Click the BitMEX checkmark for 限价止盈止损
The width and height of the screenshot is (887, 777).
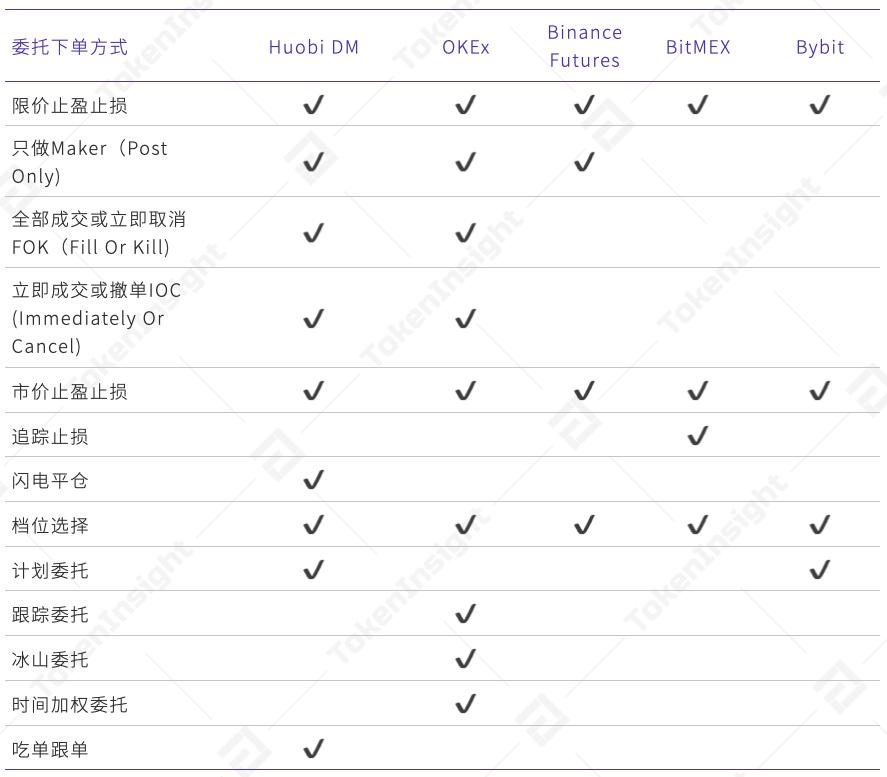(x=698, y=105)
